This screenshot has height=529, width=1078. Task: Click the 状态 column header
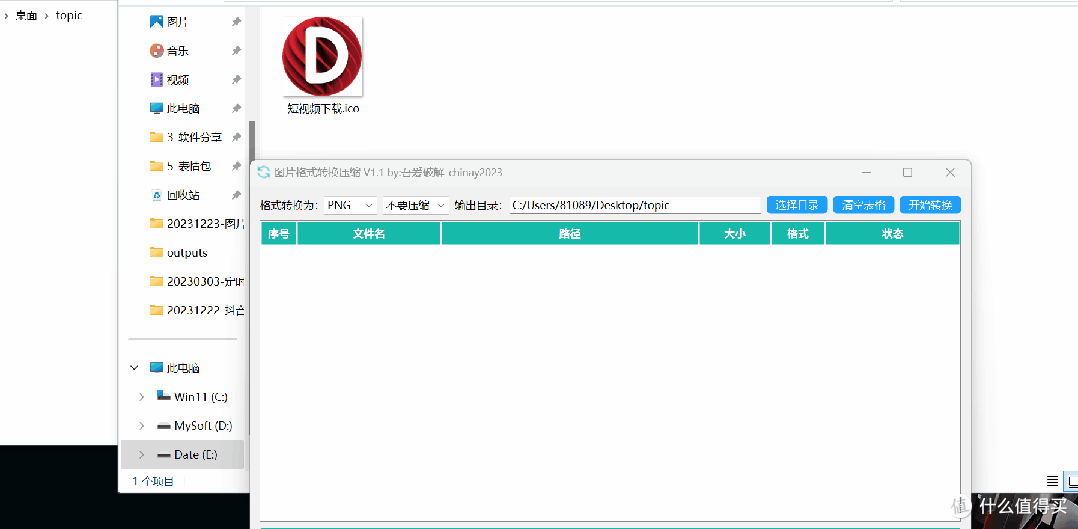(x=892, y=234)
